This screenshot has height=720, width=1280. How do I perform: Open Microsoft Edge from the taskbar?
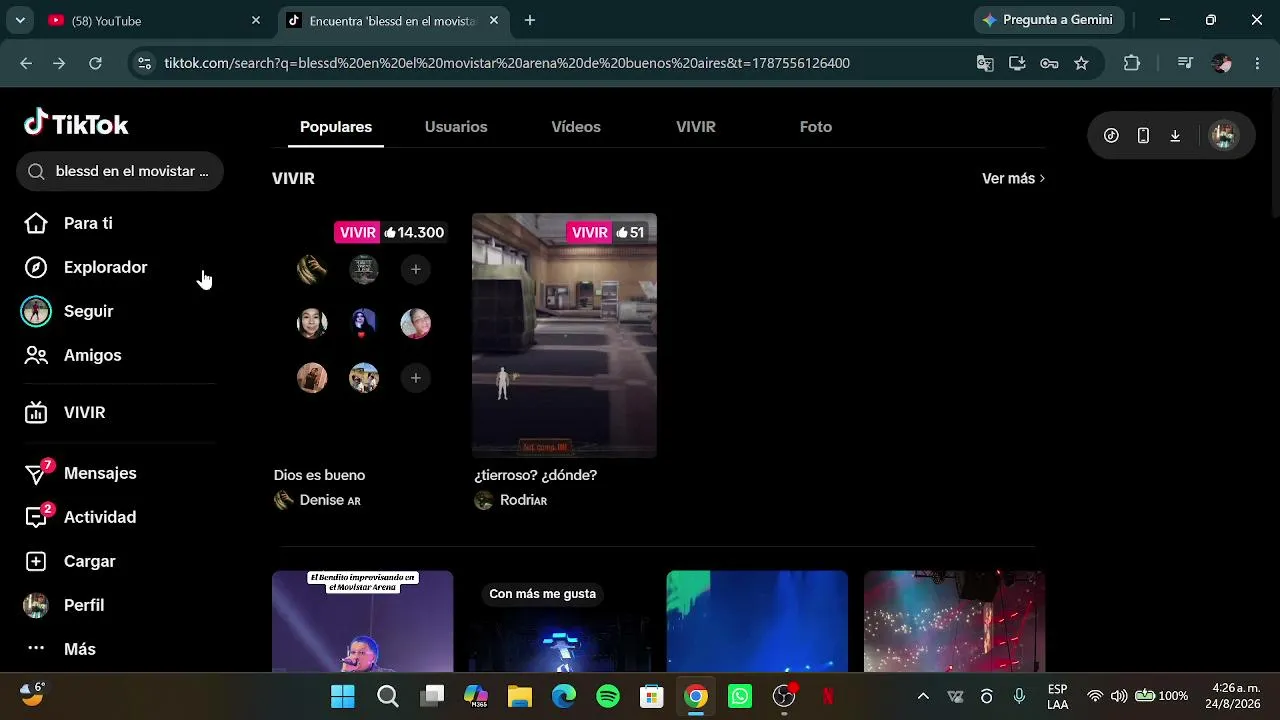[564, 696]
